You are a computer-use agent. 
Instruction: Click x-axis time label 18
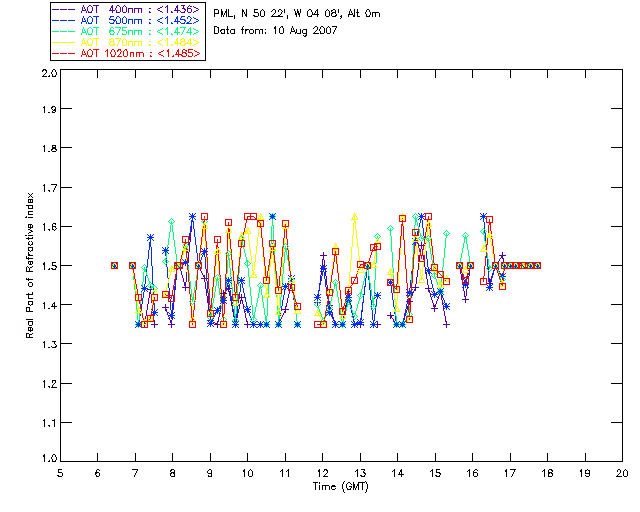547,473
